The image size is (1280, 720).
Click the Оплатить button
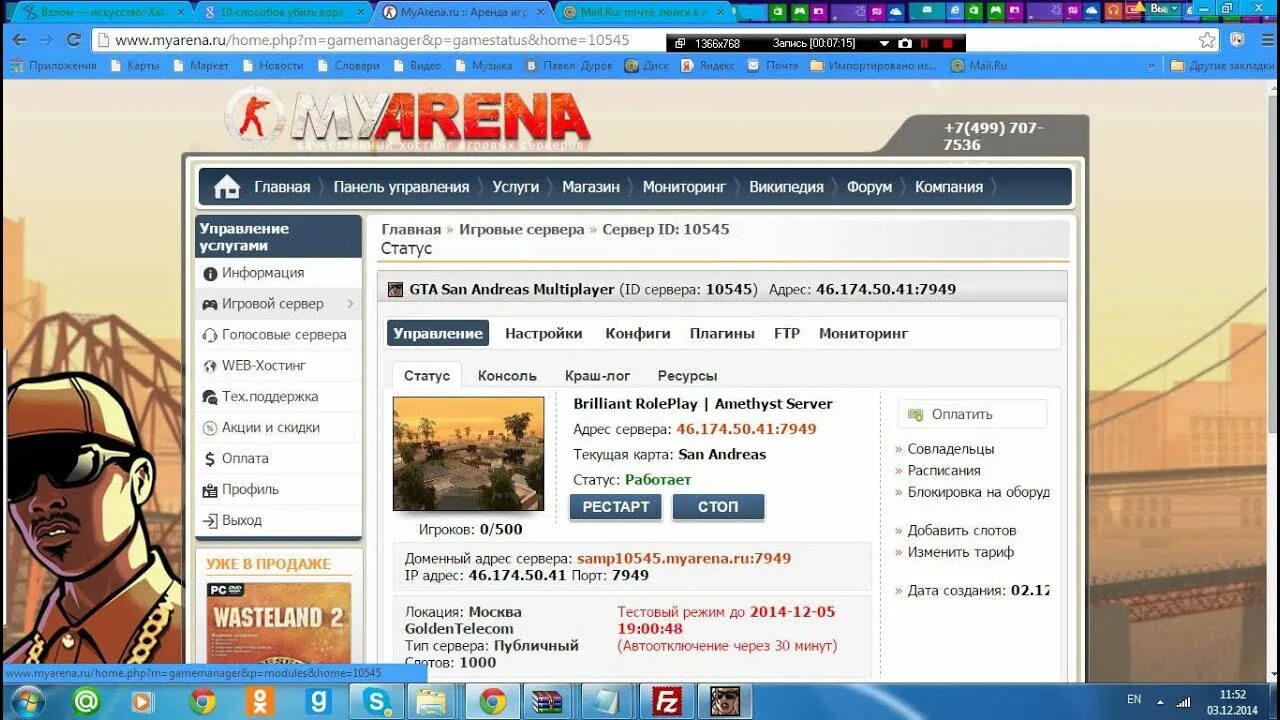point(972,414)
